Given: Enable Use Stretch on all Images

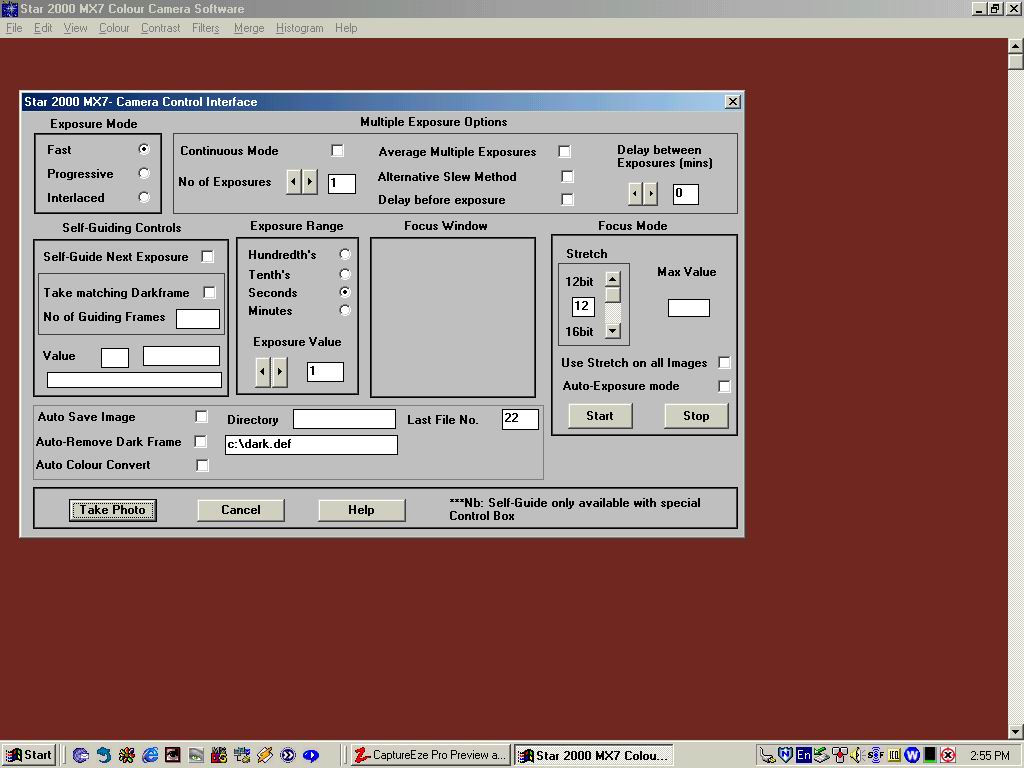Looking at the screenshot, I should click(x=724, y=362).
